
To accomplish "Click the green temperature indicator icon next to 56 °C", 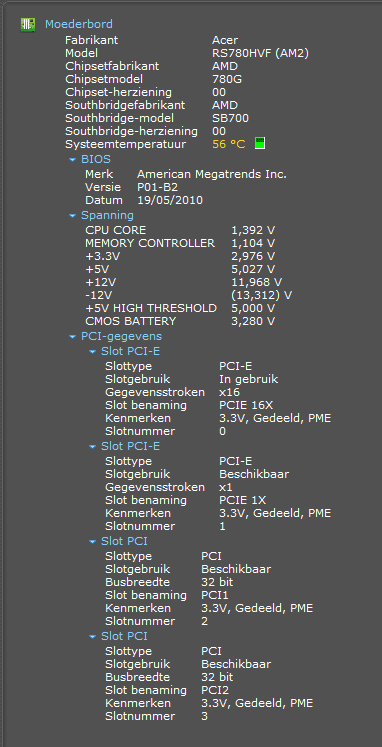I will click(x=260, y=143).
